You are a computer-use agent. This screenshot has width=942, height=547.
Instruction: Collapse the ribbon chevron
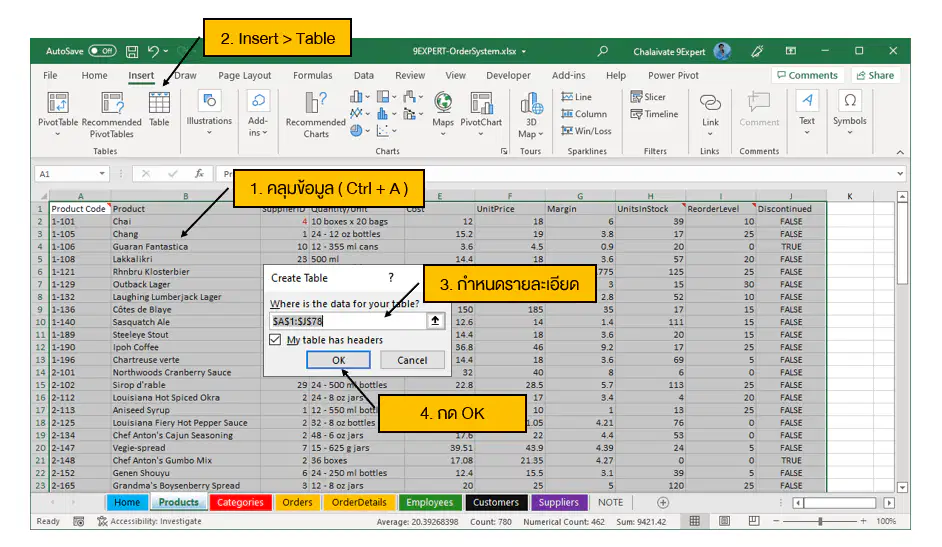900,153
